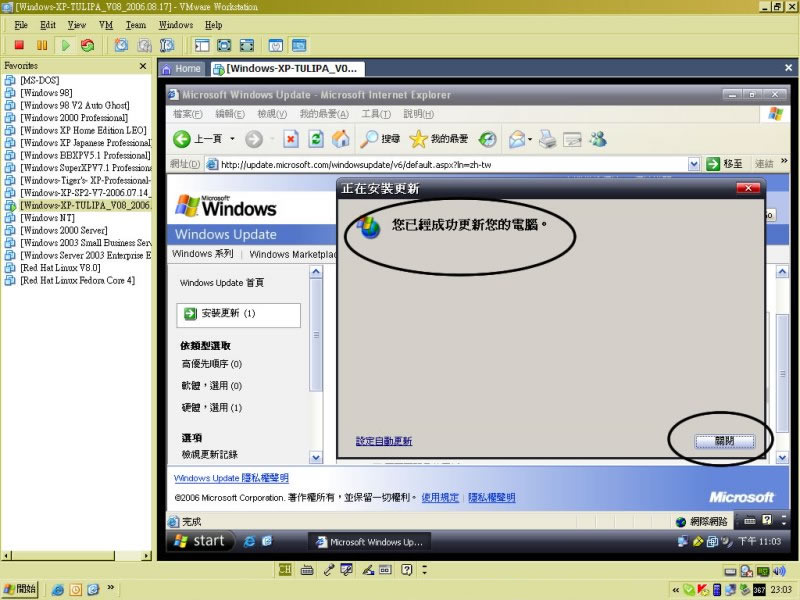Image resolution: width=800 pixels, height=600 pixels.
Task: Open the IE 我的最愛(A) menu
Action: click(324, 114)
